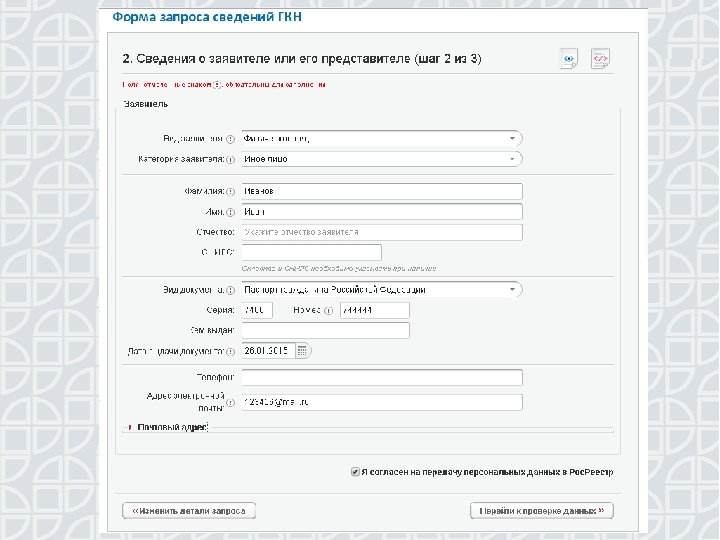Toggle consent to personal data transfer checkbox
This screenshot has height=540, width=720.
[x=355, y=472]
